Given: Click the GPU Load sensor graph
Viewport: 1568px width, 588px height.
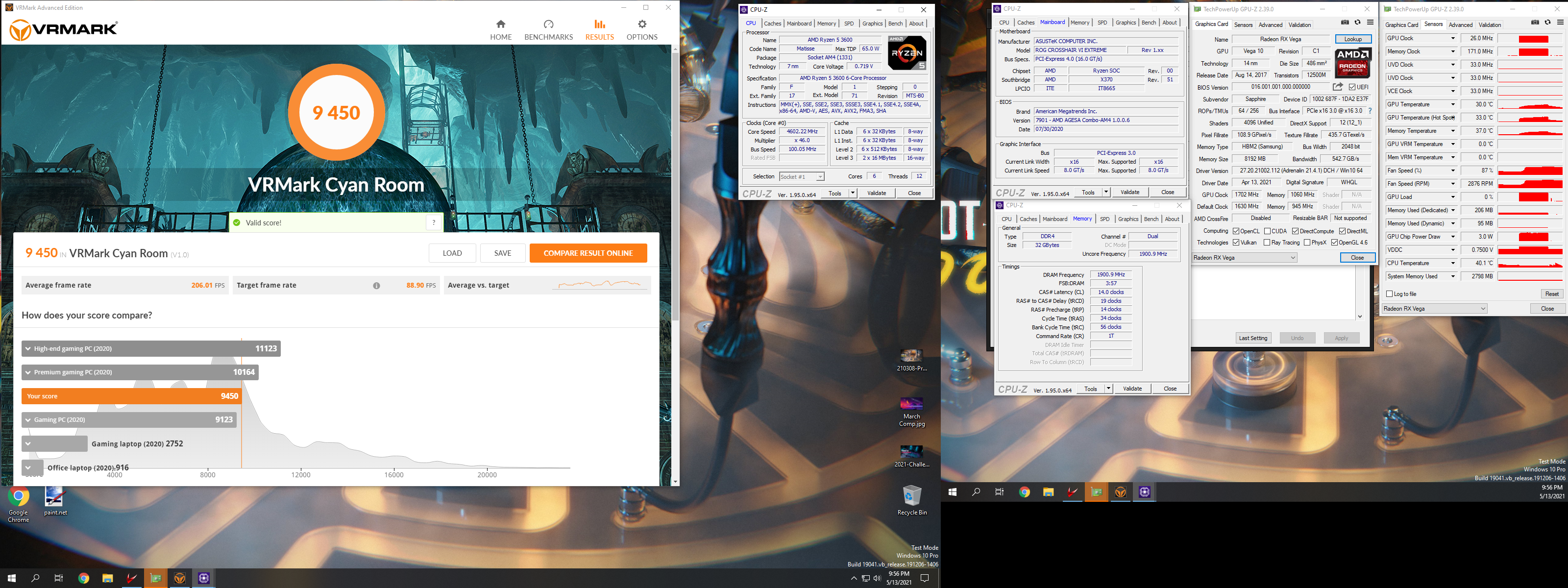Looking at the screenshot, I should tap(1530, 197).
